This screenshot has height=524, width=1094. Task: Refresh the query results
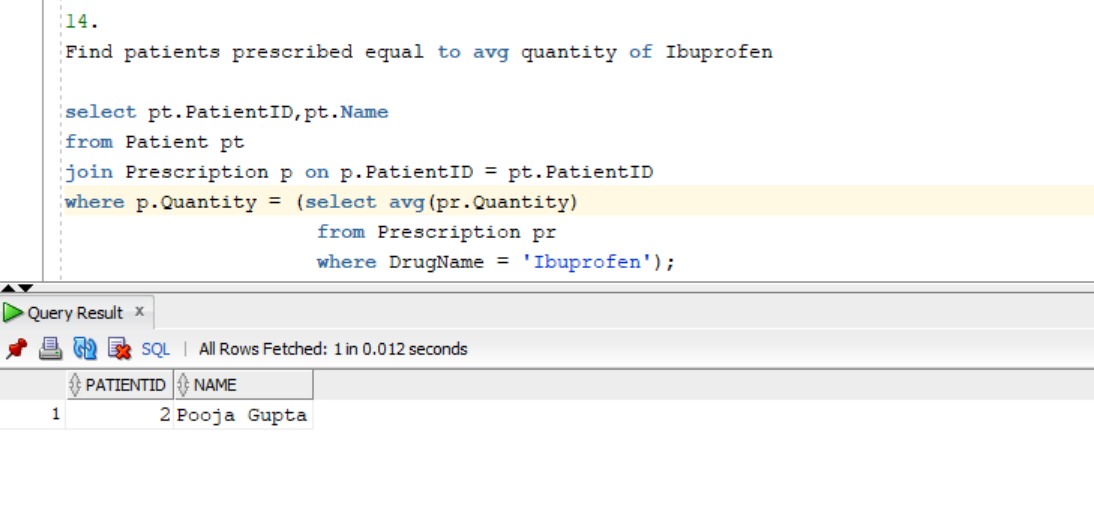click(84, 348)
